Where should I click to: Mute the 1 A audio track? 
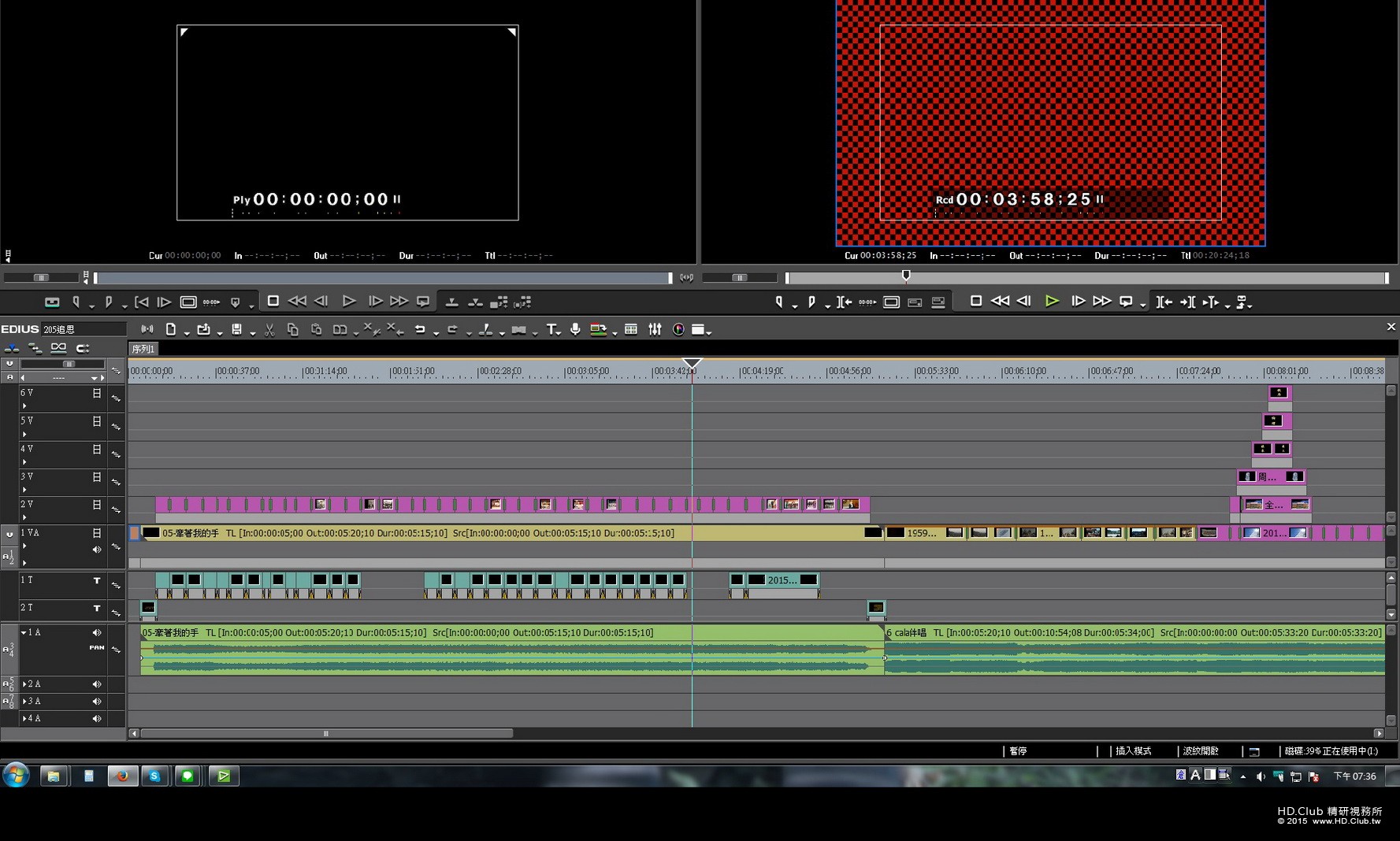(97, 632)
